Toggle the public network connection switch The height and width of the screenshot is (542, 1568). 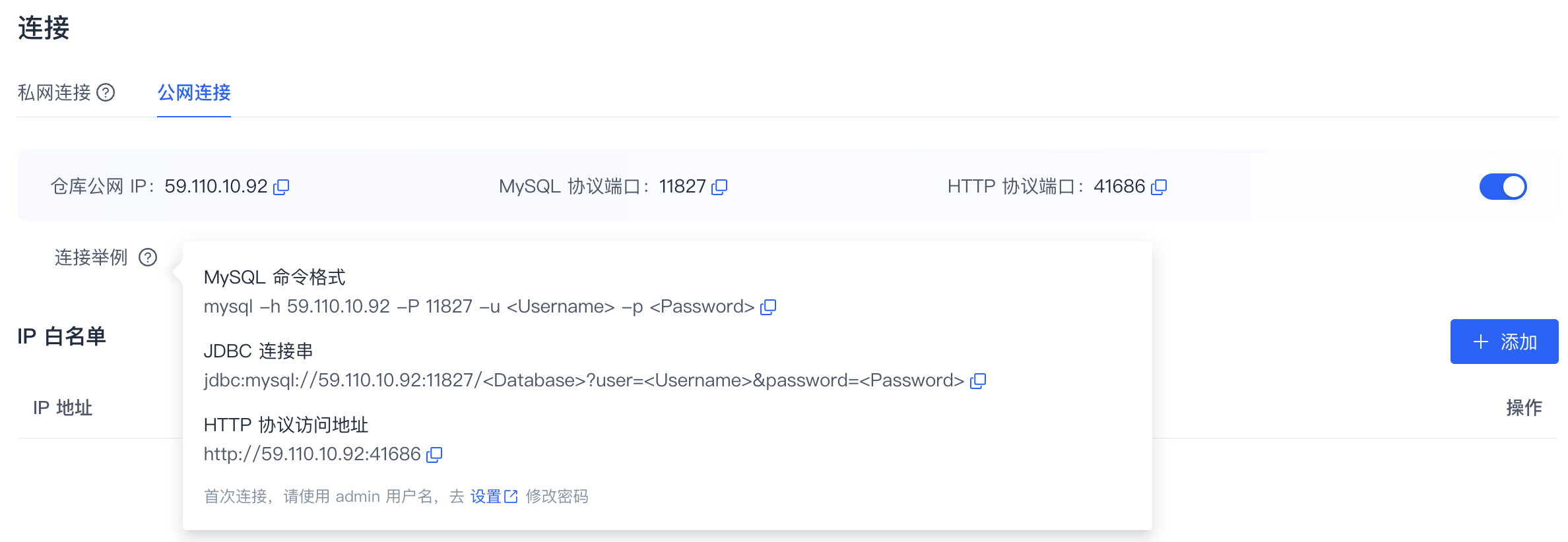click(x=1503, y=187)
